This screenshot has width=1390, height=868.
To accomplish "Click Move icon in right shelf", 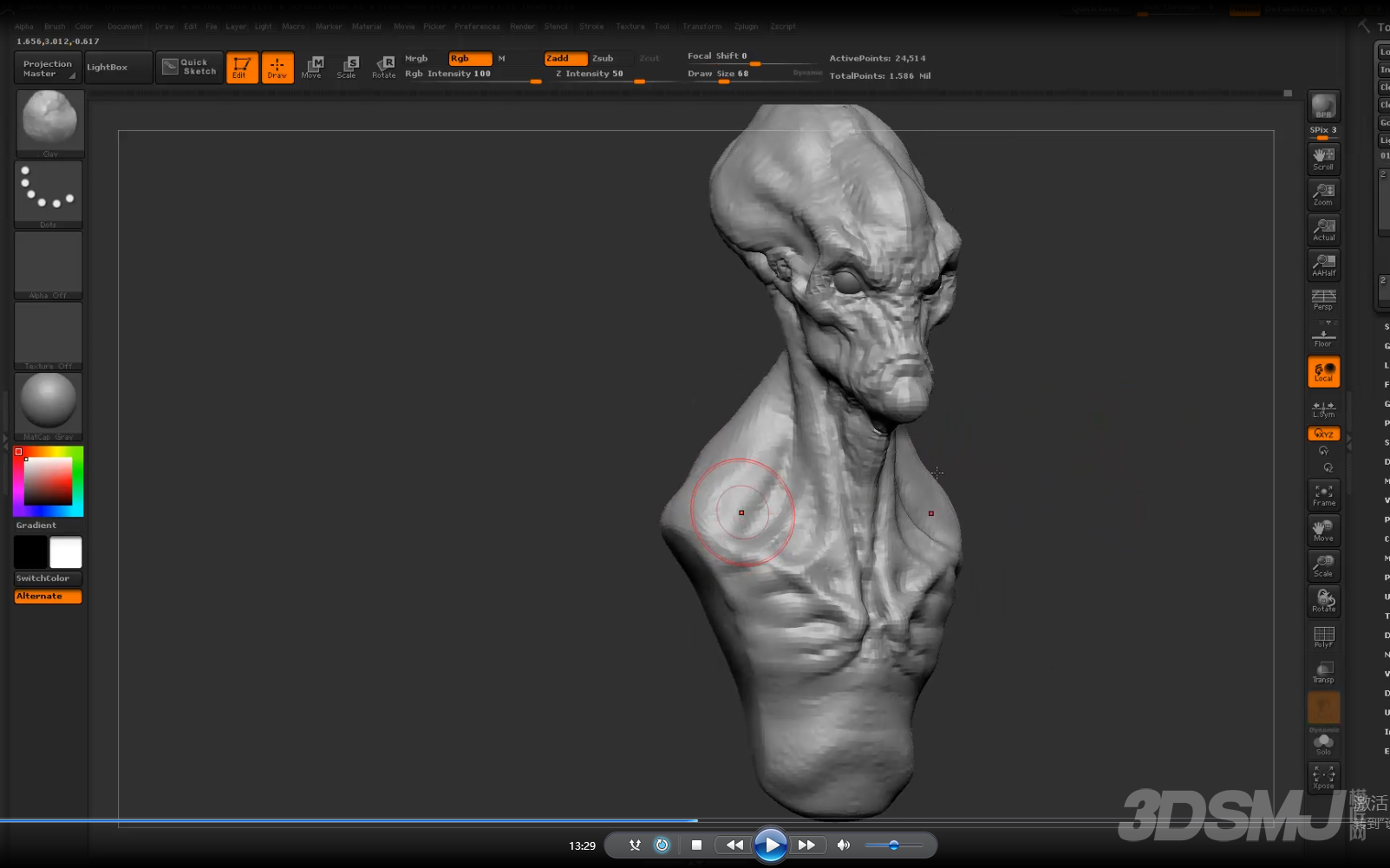I will 1323,531.
